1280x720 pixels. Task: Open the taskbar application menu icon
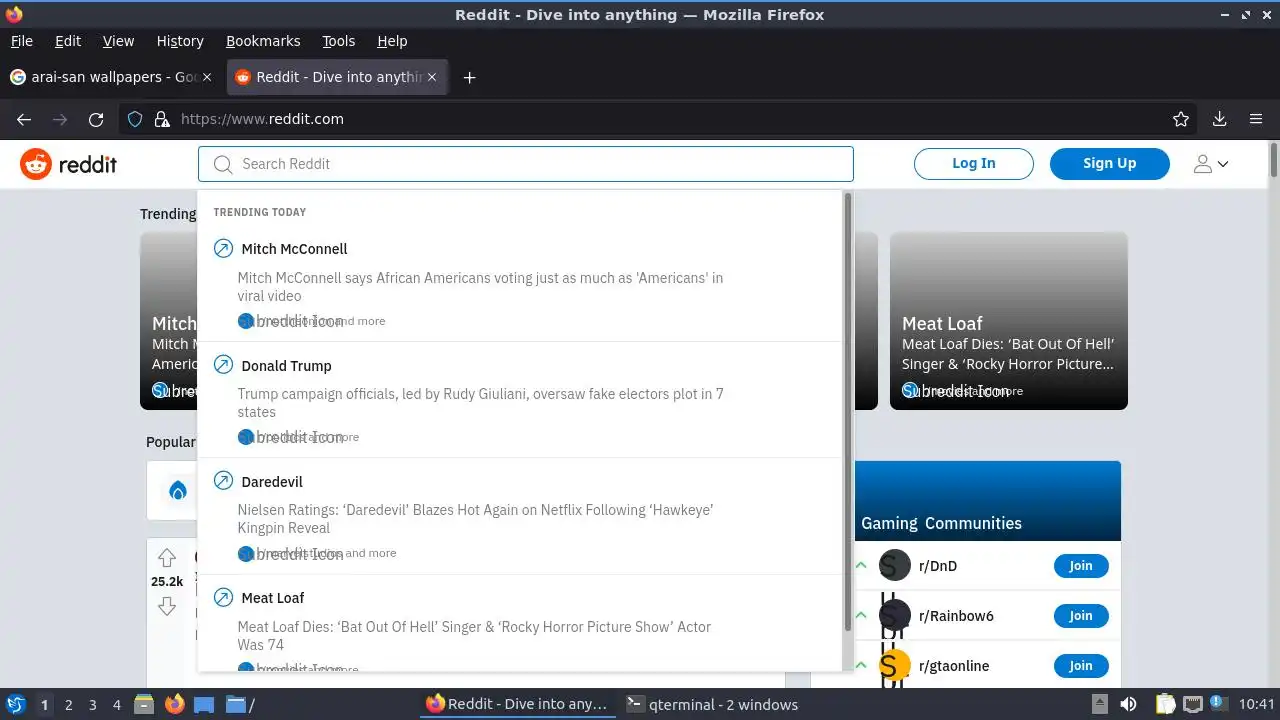point(16,704)
